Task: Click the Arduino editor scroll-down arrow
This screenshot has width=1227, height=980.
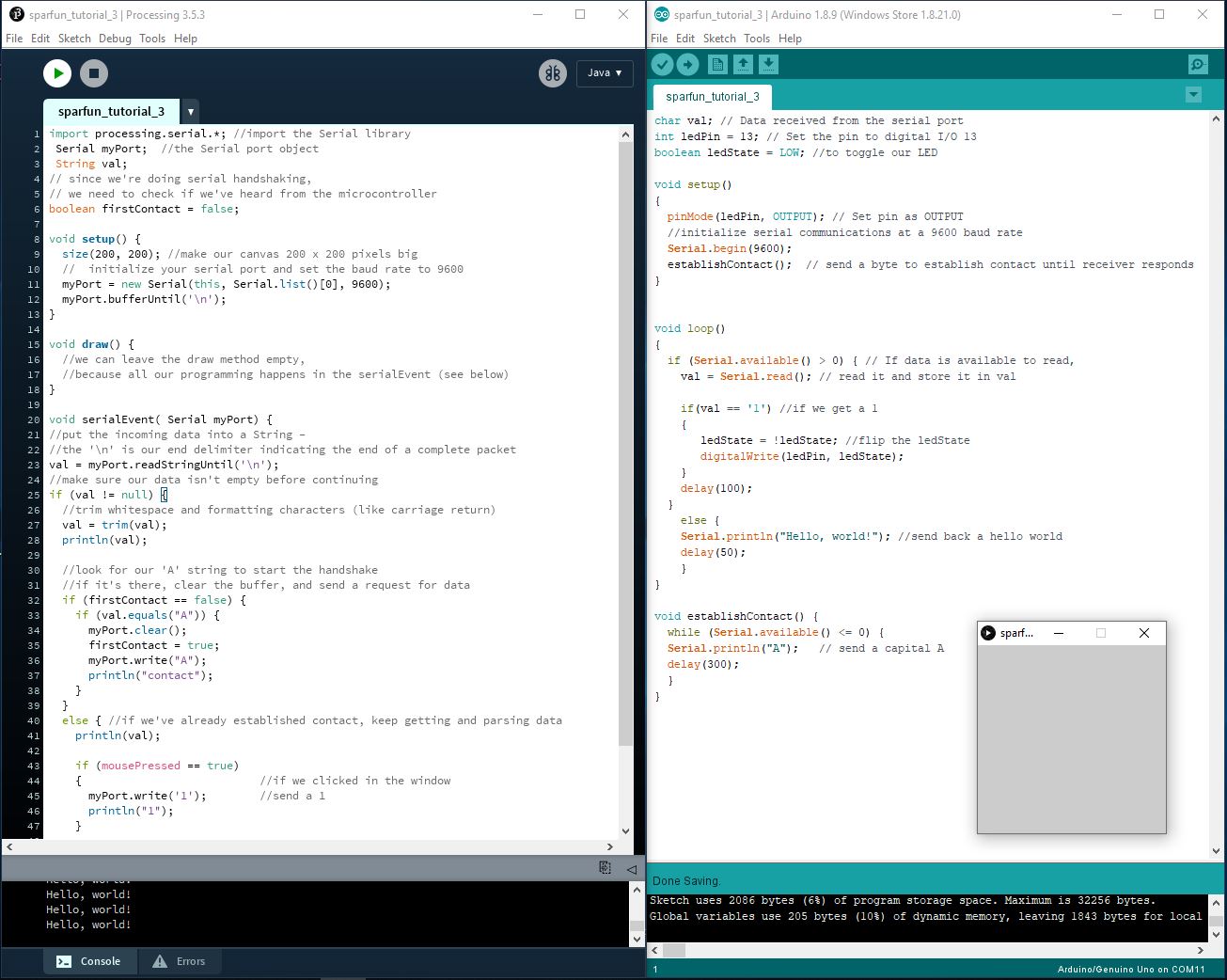Action: (x=1216, y=851)
